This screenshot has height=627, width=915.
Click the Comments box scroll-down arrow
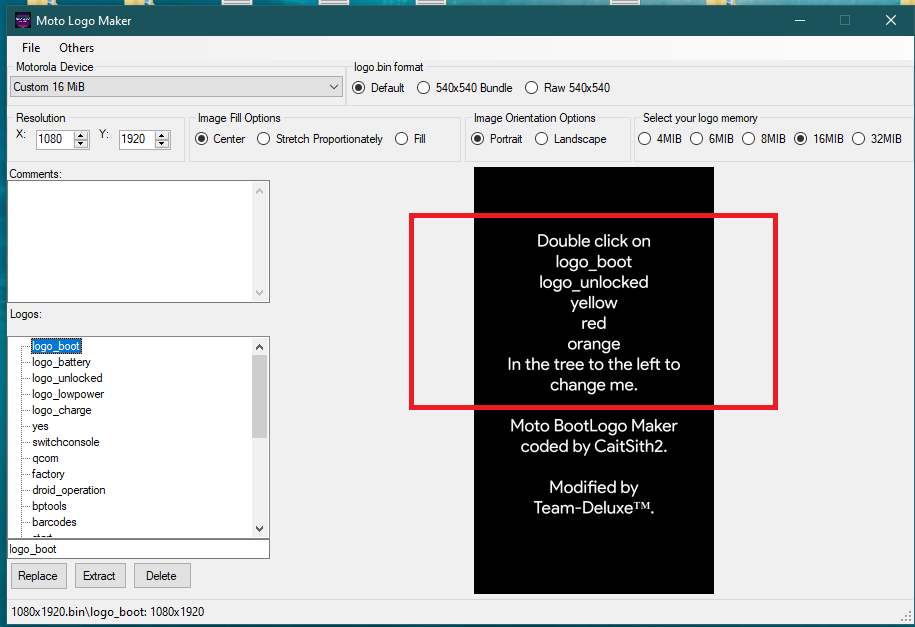[260, 292]
